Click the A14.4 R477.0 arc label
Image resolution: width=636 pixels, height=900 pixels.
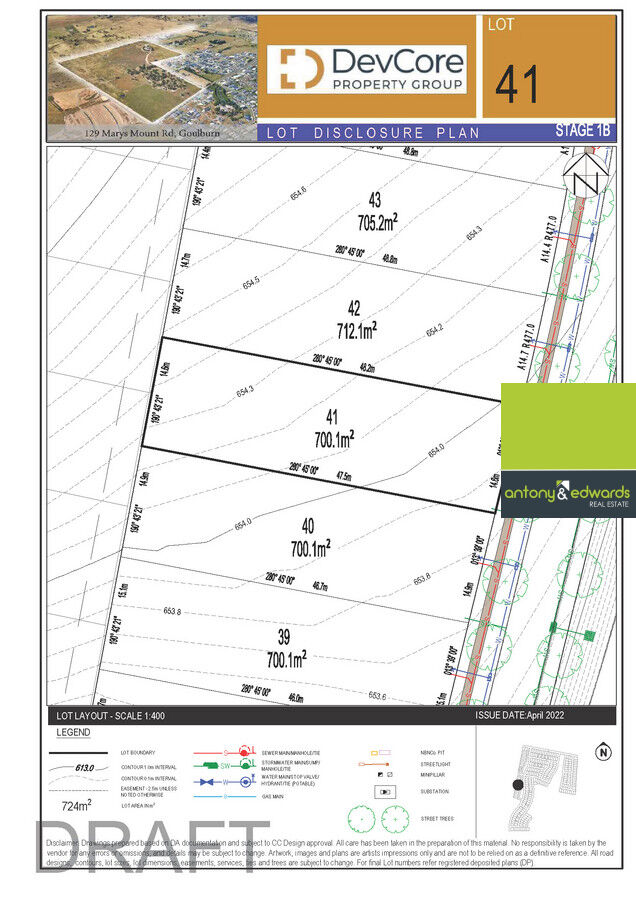point(548,239)
